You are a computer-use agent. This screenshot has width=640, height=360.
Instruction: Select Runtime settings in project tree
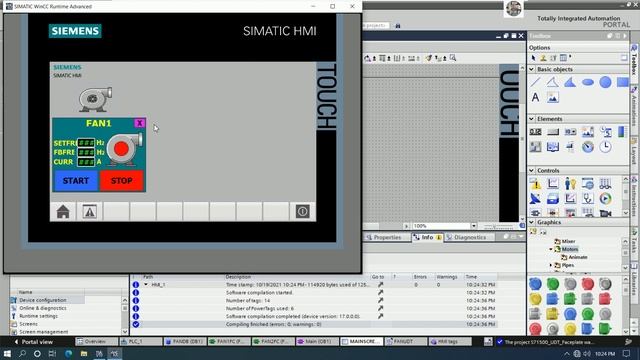point(38,316)
